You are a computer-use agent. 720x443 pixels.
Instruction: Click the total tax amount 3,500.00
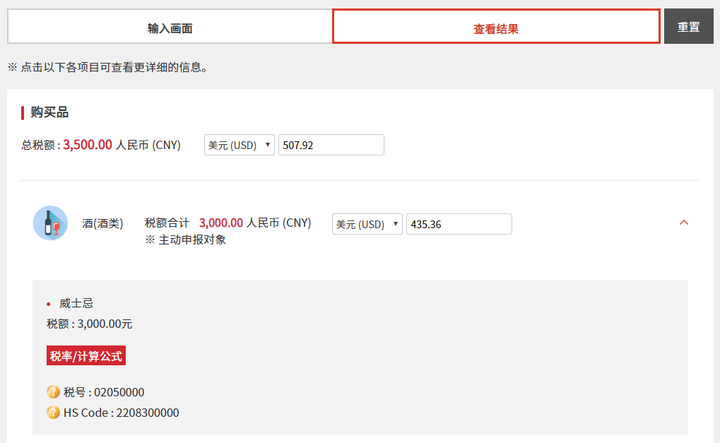pos(88,145)
